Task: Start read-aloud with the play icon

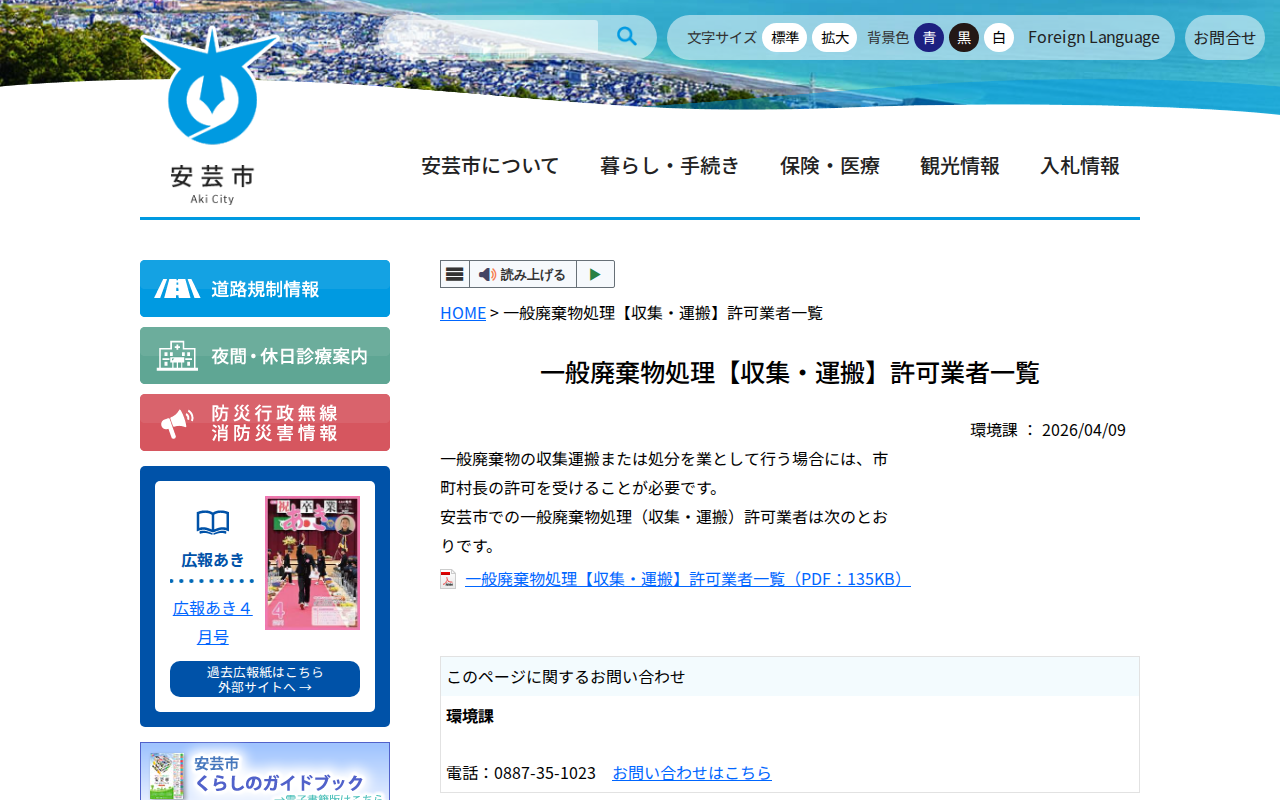Action: 595,274
